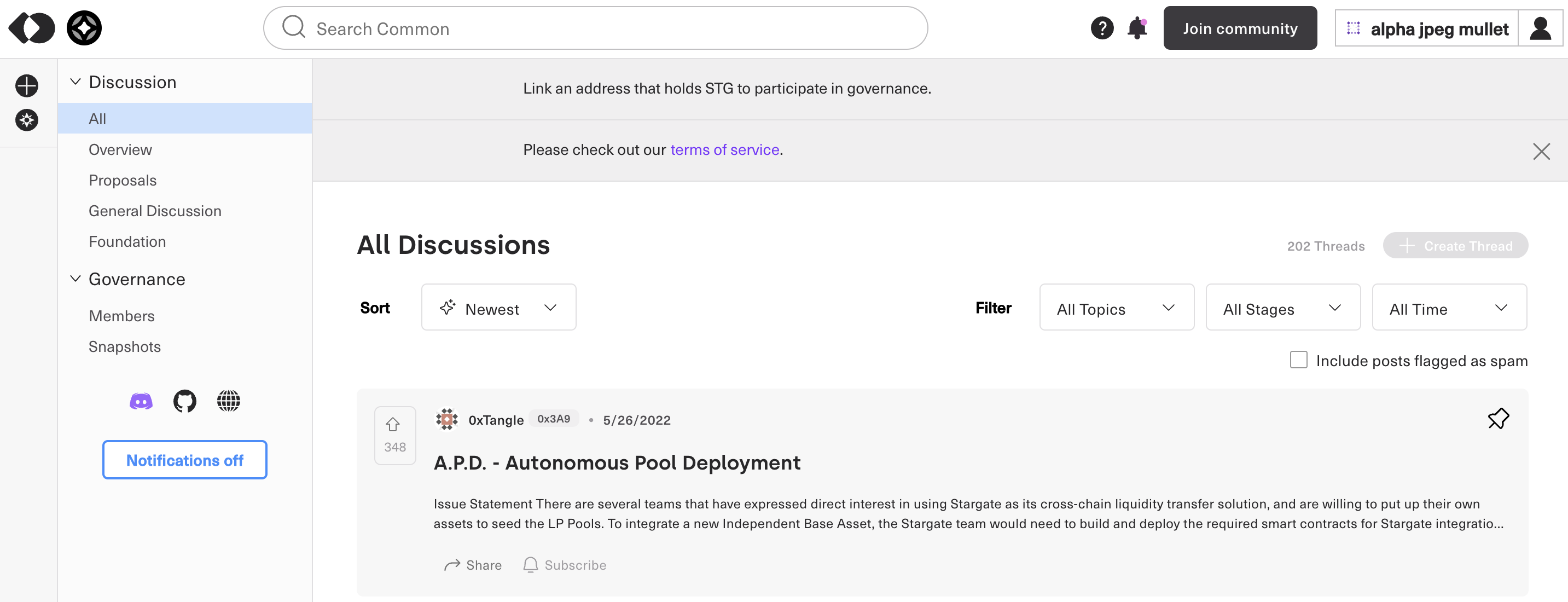Collapse the Governance section
This screenshot has height=602, width=1568.
[x=76, y=279]
